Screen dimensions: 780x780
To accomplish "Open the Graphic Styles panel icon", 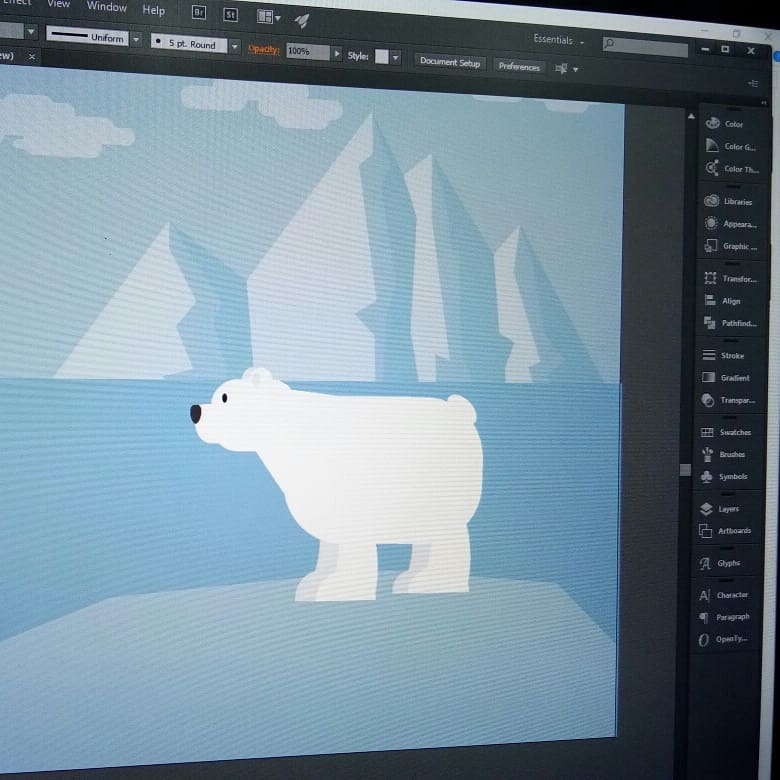I will click(x=711, y=245).
